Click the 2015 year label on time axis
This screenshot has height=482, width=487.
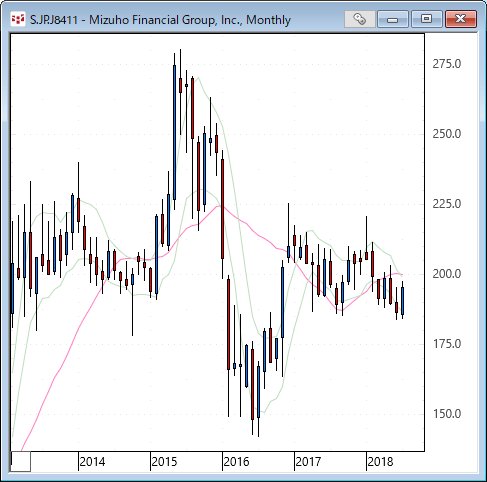point(164,462)
